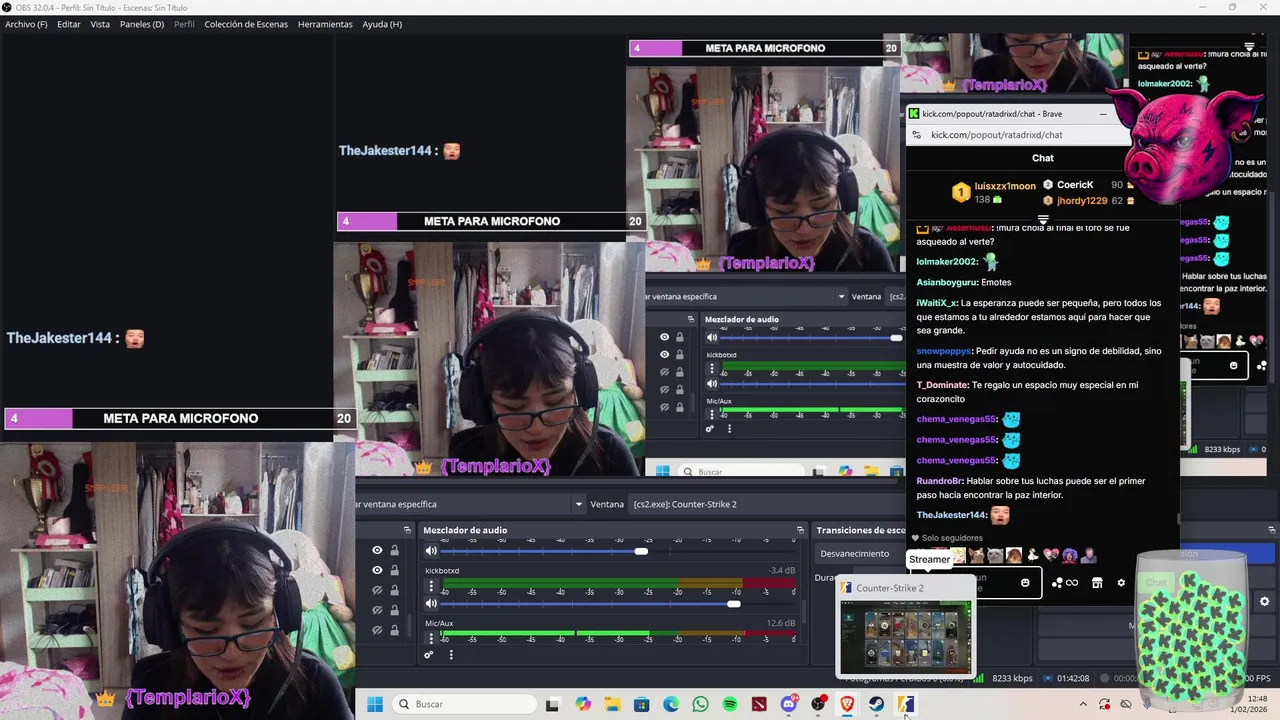
Task: Show the fourth source via its crossed-eye icon
Action: pyautogui.click(x=377, y=610)
